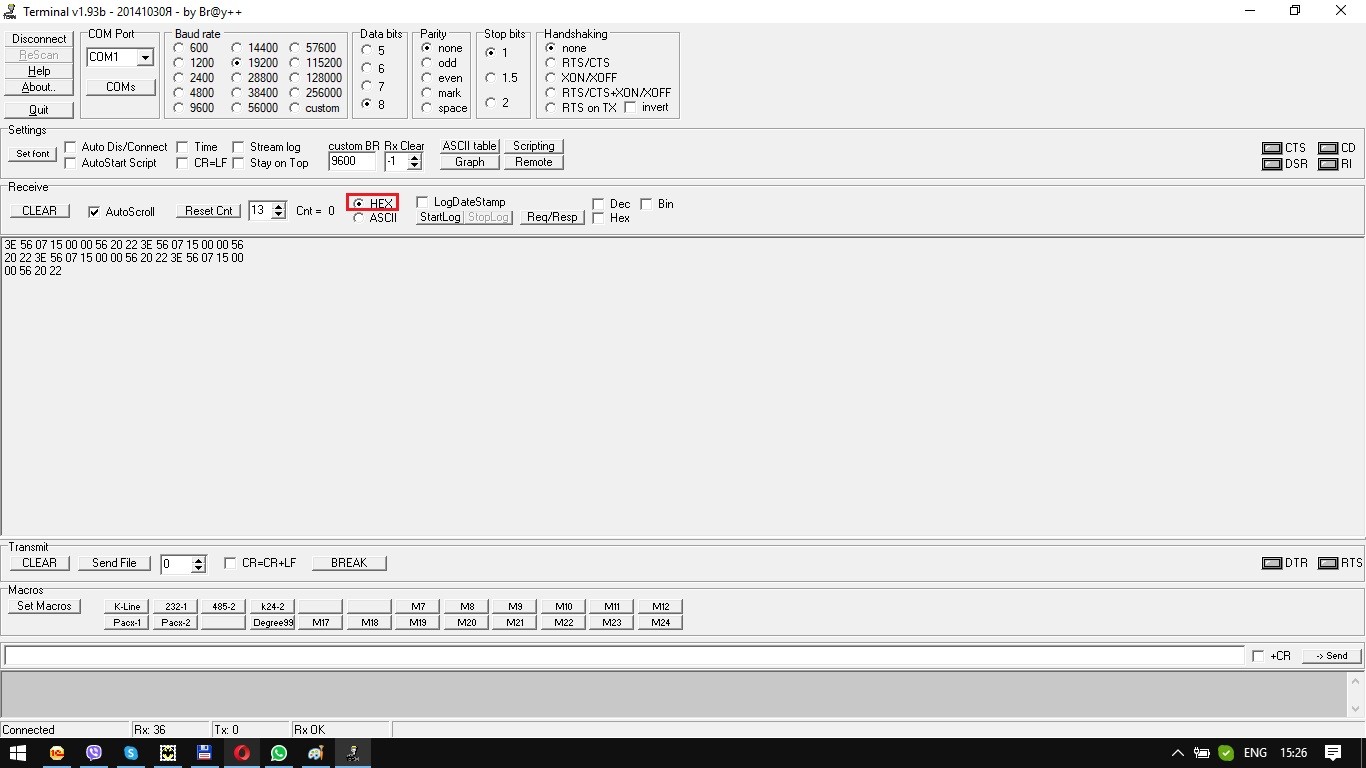Enable the Stay on Top checkbox
The height and width of the screenshot is (768, 1366).
tap(236, 163)
